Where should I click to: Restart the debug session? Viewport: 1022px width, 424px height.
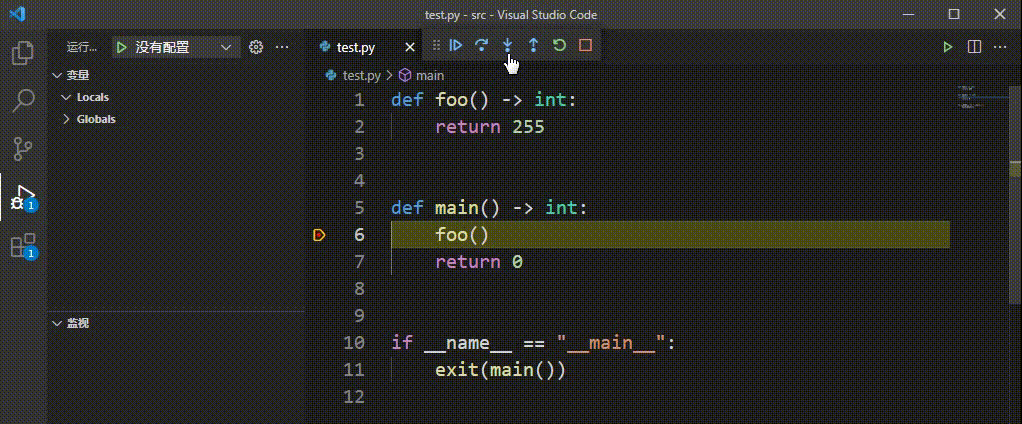click(559, 45)
